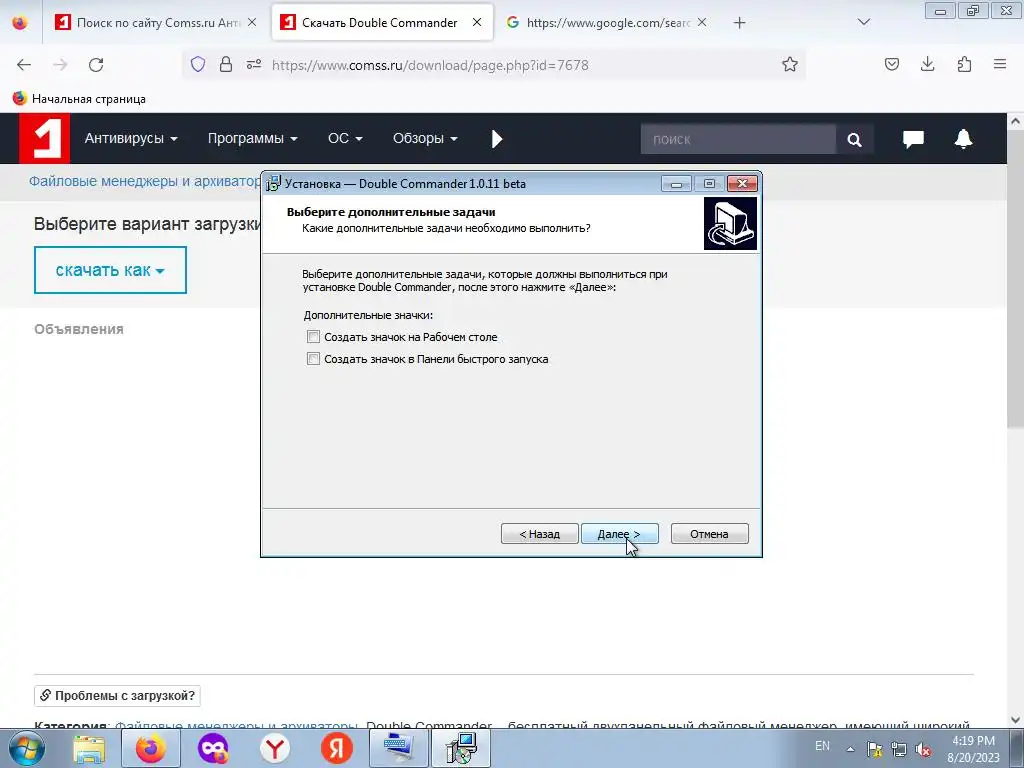
Task: Reload the current page
Action: pos(96,65)
